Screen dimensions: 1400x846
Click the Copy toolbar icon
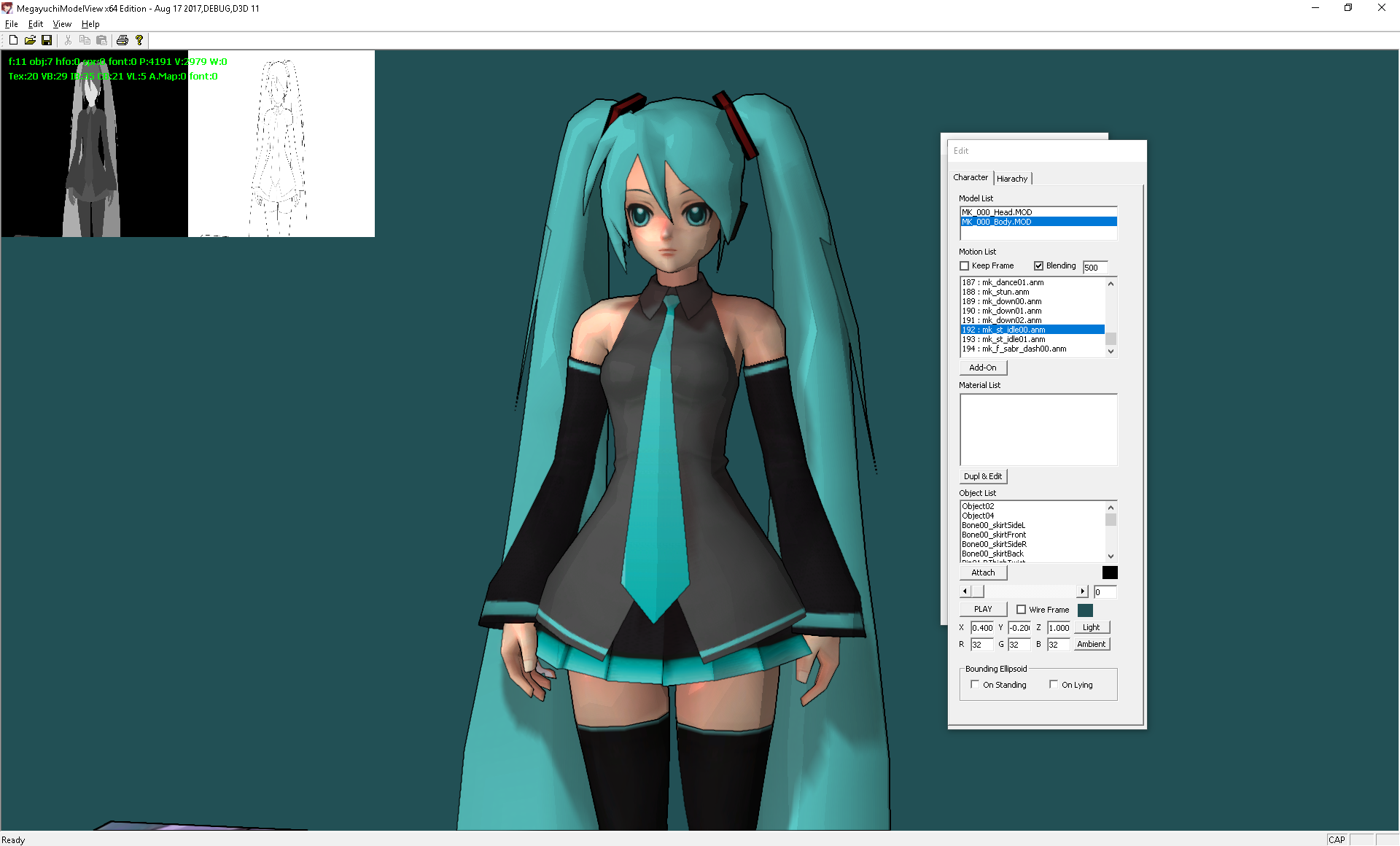tap(85, 40)
